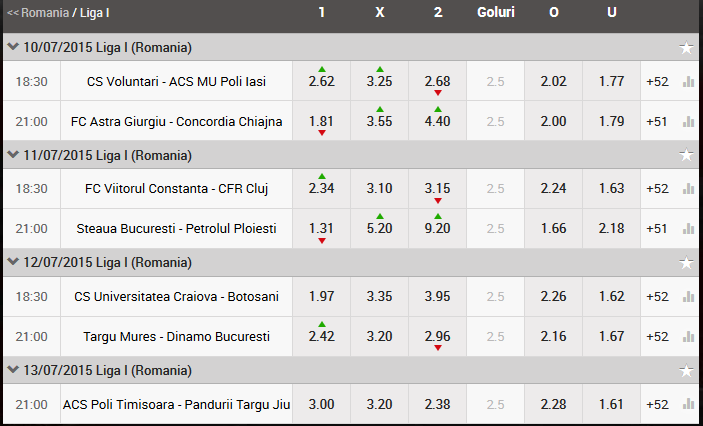Star the 12/07/2015 Liga I group
The image size is (703, 426).
pyautogui.click(x=686, y=263)
